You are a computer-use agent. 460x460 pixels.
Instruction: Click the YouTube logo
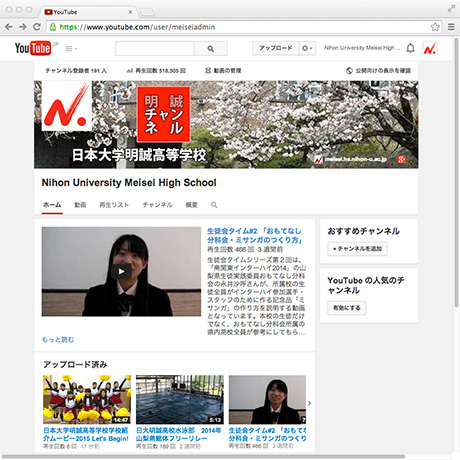[33, 48]
